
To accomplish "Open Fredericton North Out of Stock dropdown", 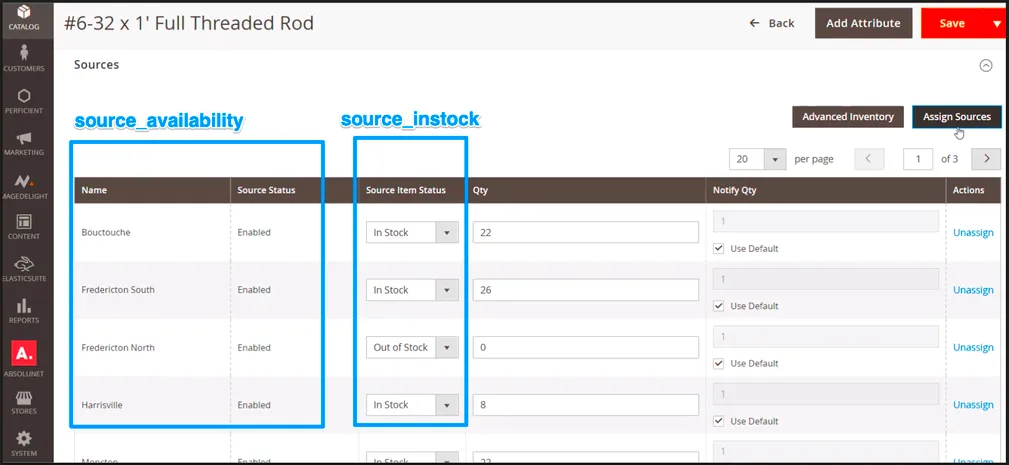I will pos(412,347).
